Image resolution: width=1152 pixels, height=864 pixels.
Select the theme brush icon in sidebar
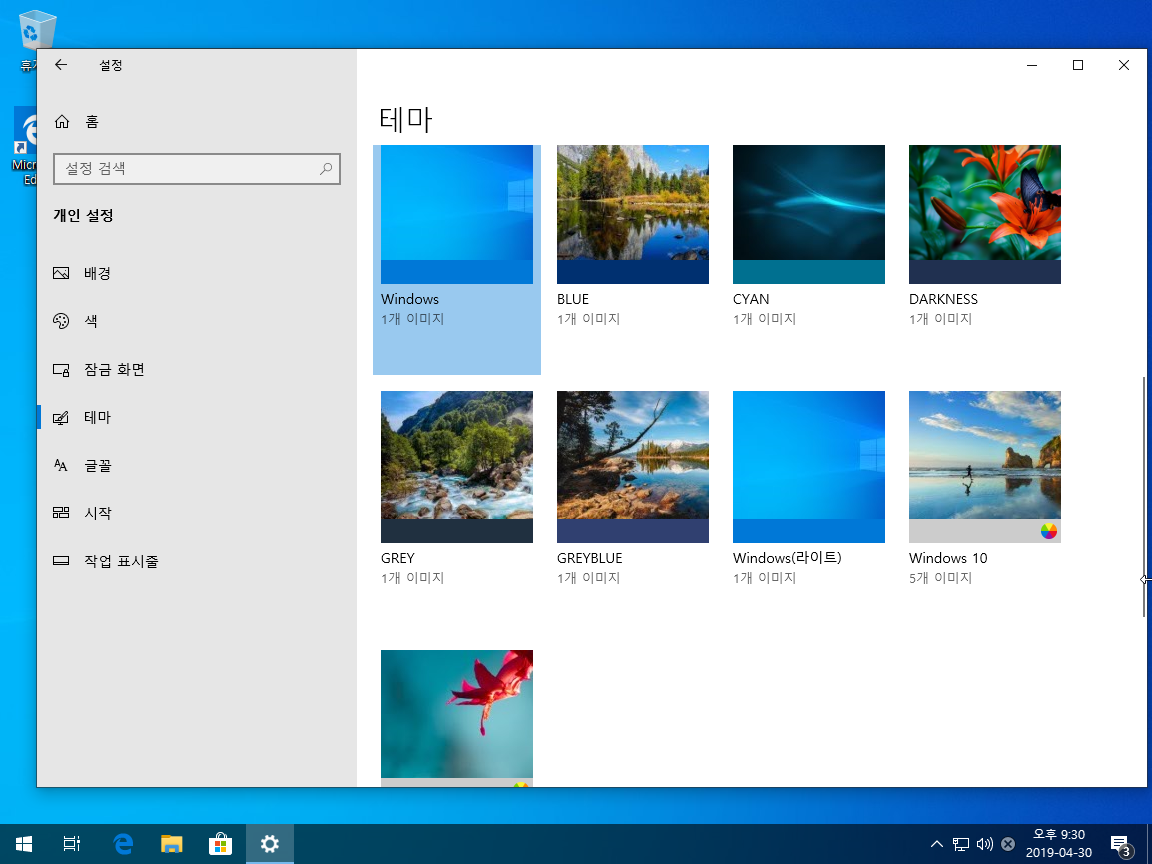click(x=61, y=417)
